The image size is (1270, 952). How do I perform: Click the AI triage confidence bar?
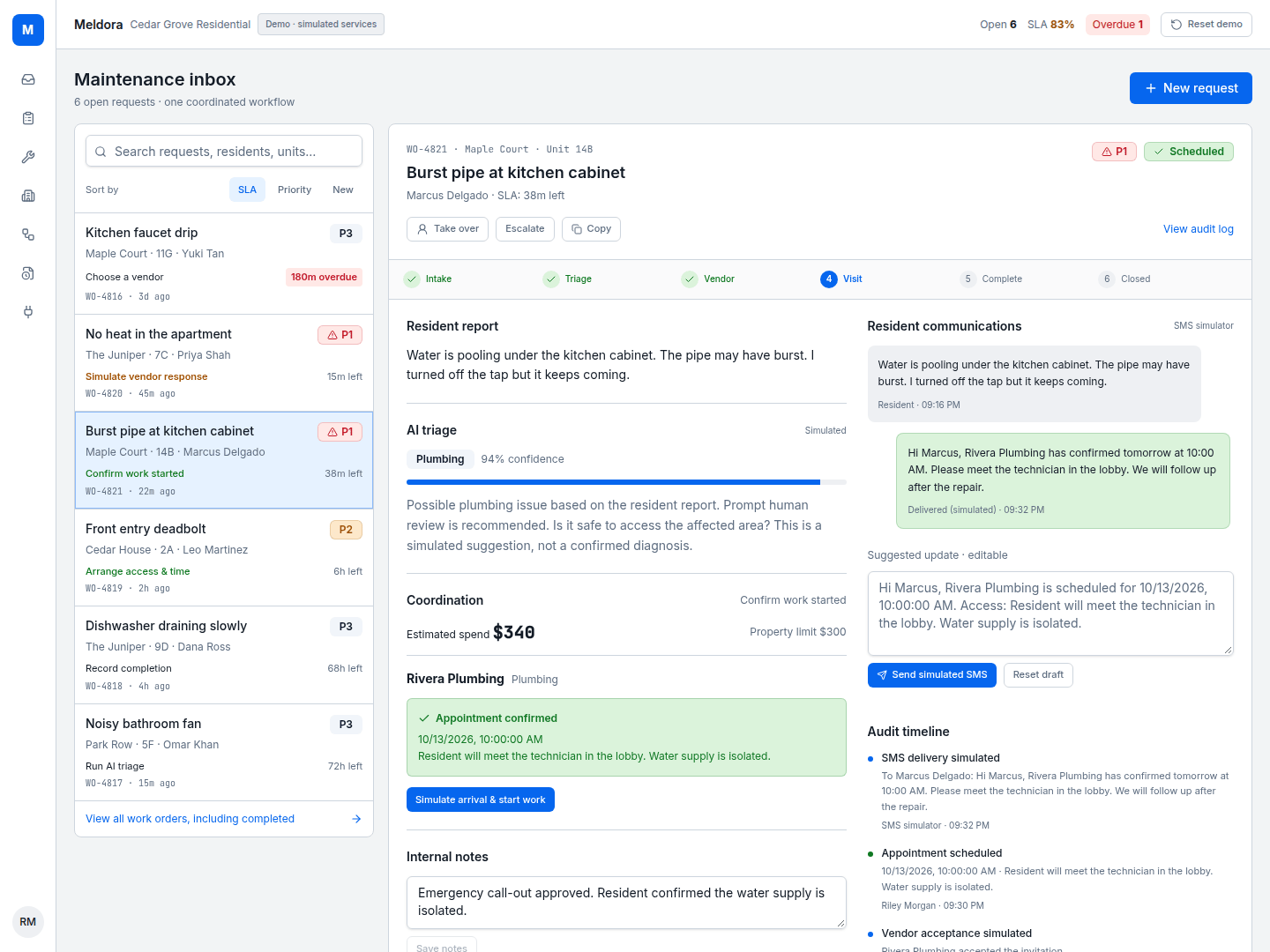coord(626,482)
